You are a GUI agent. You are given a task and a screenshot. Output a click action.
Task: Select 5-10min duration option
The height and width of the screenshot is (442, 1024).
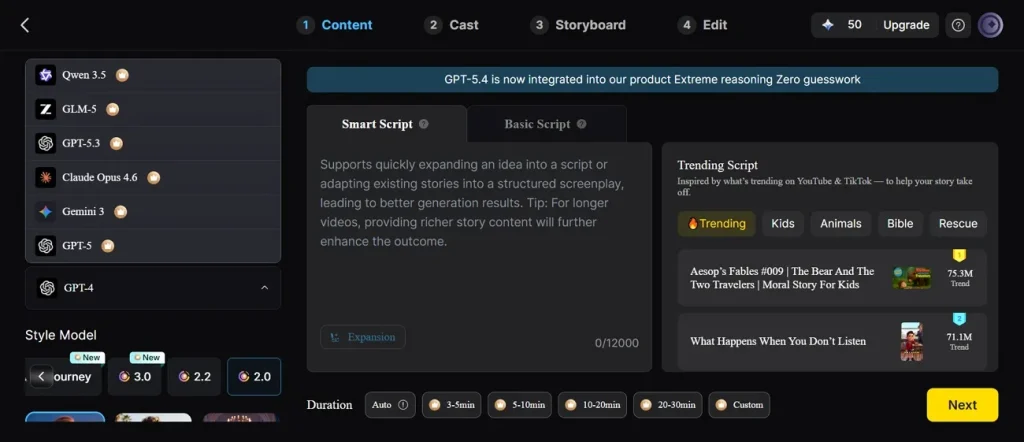(519, 405)
